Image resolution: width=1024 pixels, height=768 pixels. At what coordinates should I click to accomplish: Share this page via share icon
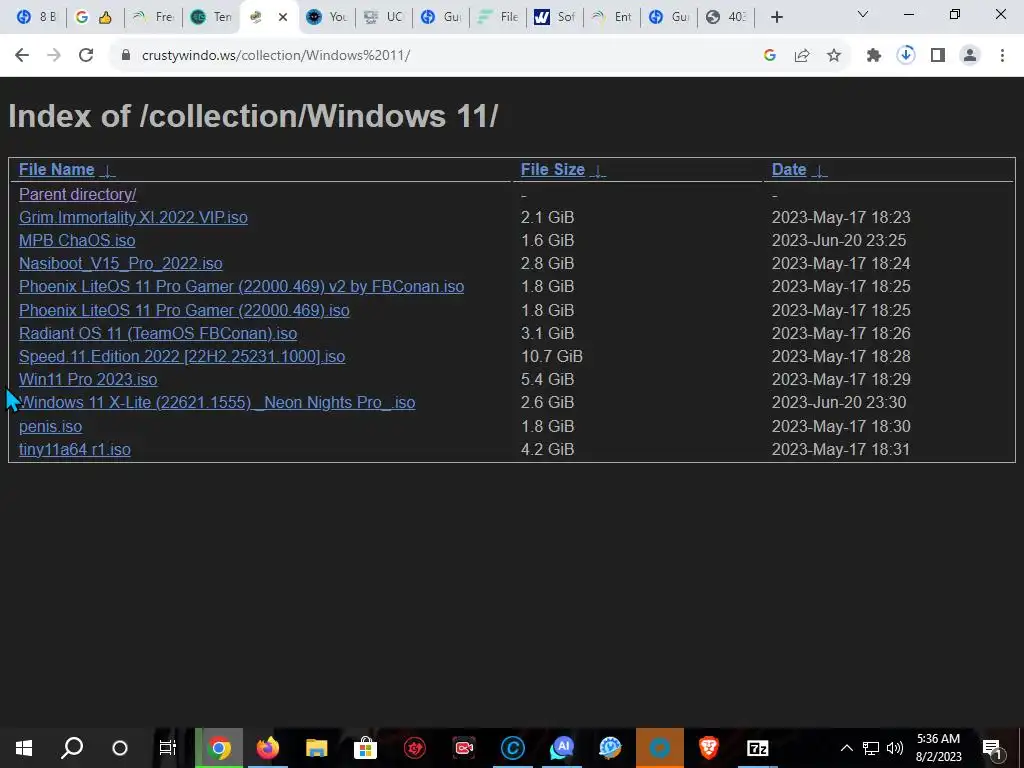point(802,56)
